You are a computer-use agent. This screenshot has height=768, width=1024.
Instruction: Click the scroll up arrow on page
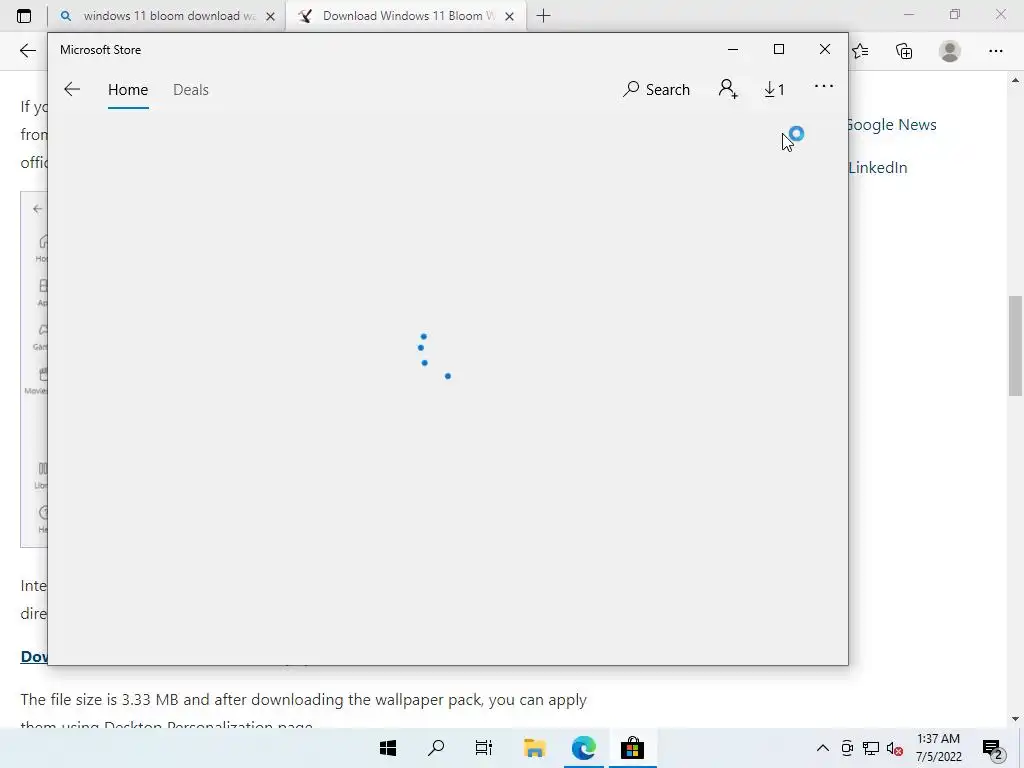[x=1015, y=80]
